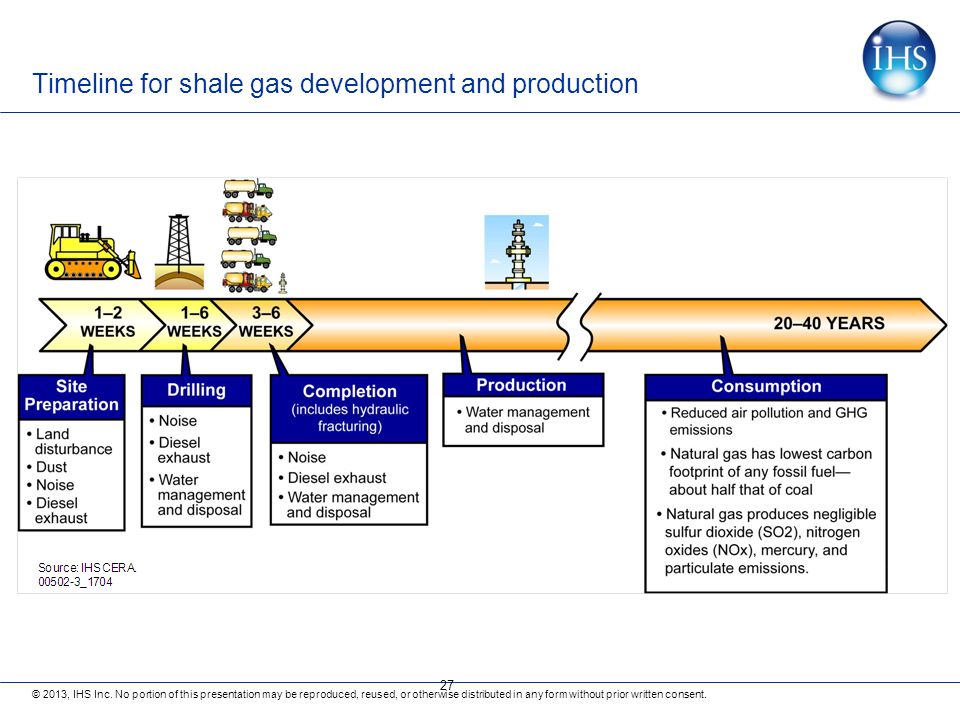960x720 pixels.
Task: Click 'Reduced air pollution and GHG emissions' bullet
Action: 764,421
